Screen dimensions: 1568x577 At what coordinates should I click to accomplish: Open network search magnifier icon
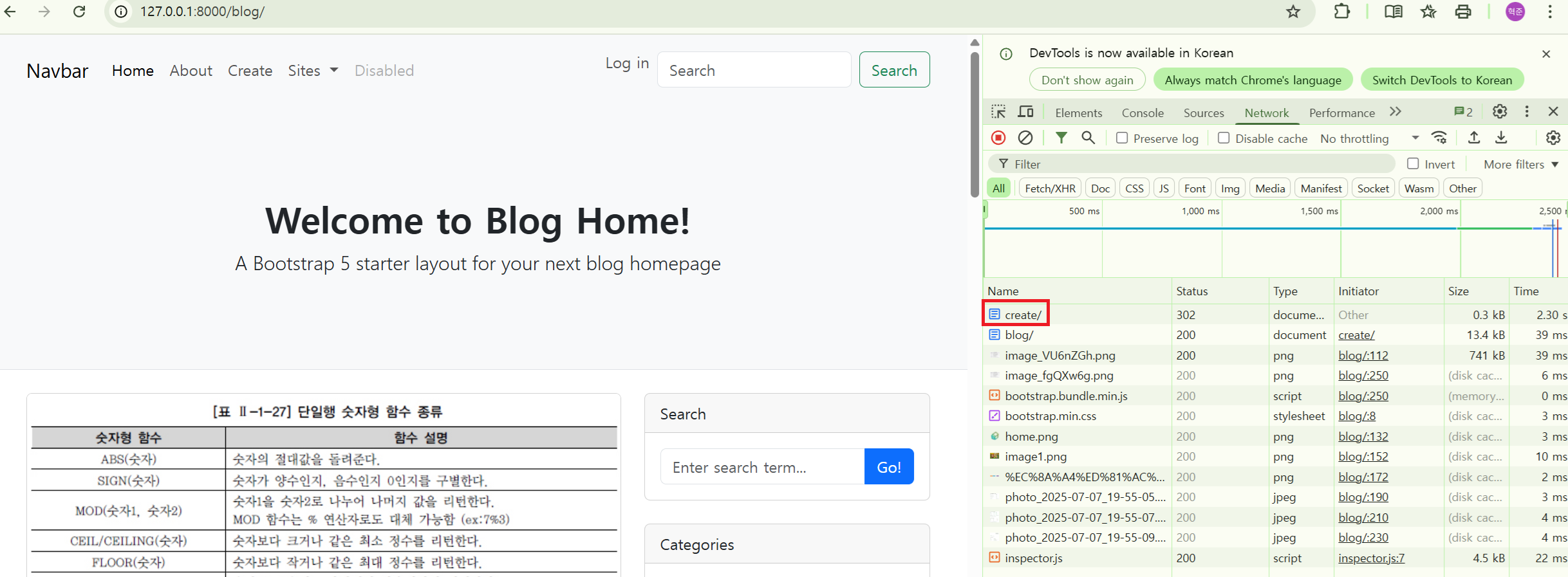(1088, 138)
